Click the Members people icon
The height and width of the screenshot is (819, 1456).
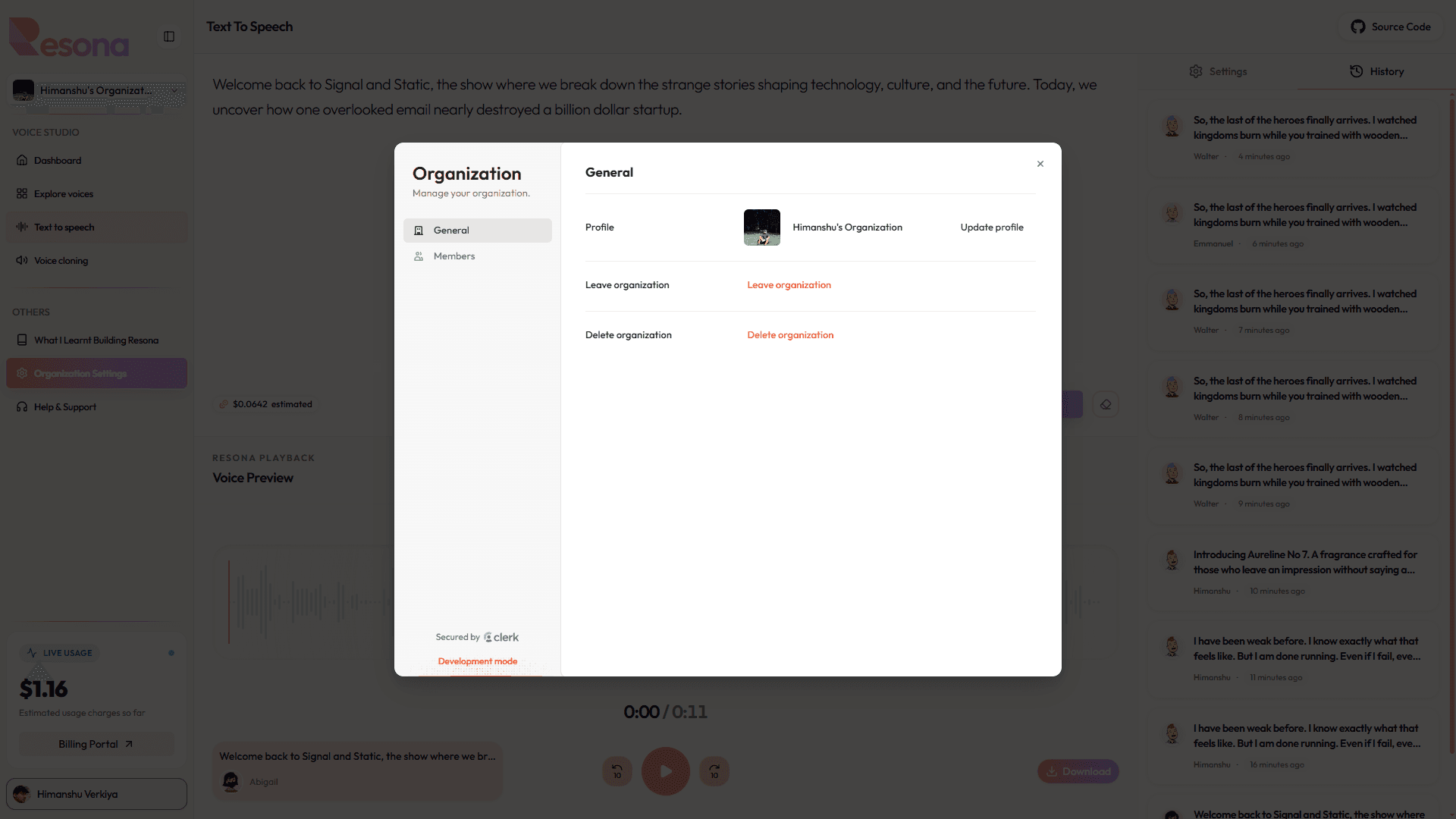click(x=419, y=256)
